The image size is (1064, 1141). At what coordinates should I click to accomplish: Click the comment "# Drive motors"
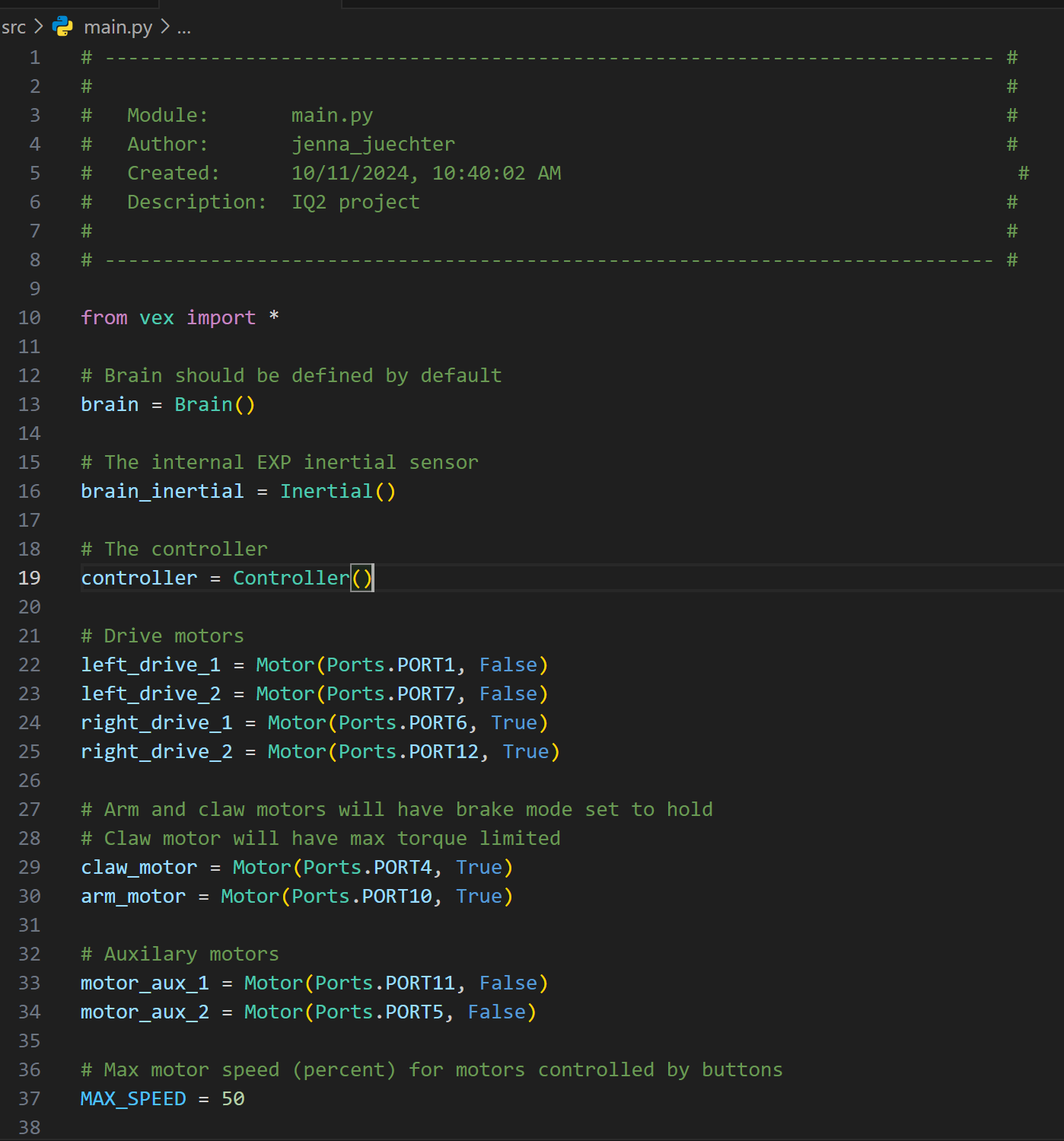click(x=162, y=636)
